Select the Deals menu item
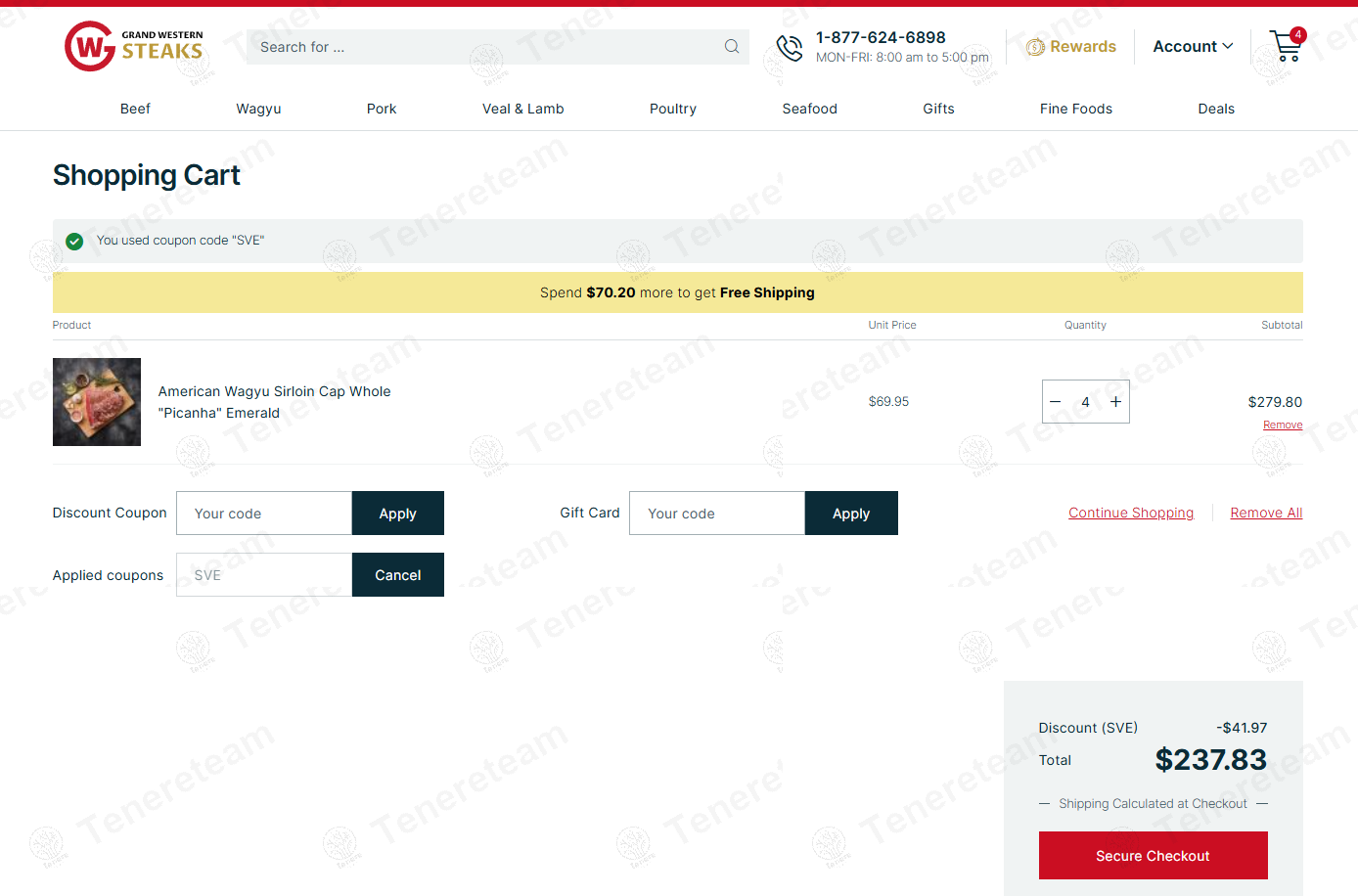1358x896 pixels. 1216,109
